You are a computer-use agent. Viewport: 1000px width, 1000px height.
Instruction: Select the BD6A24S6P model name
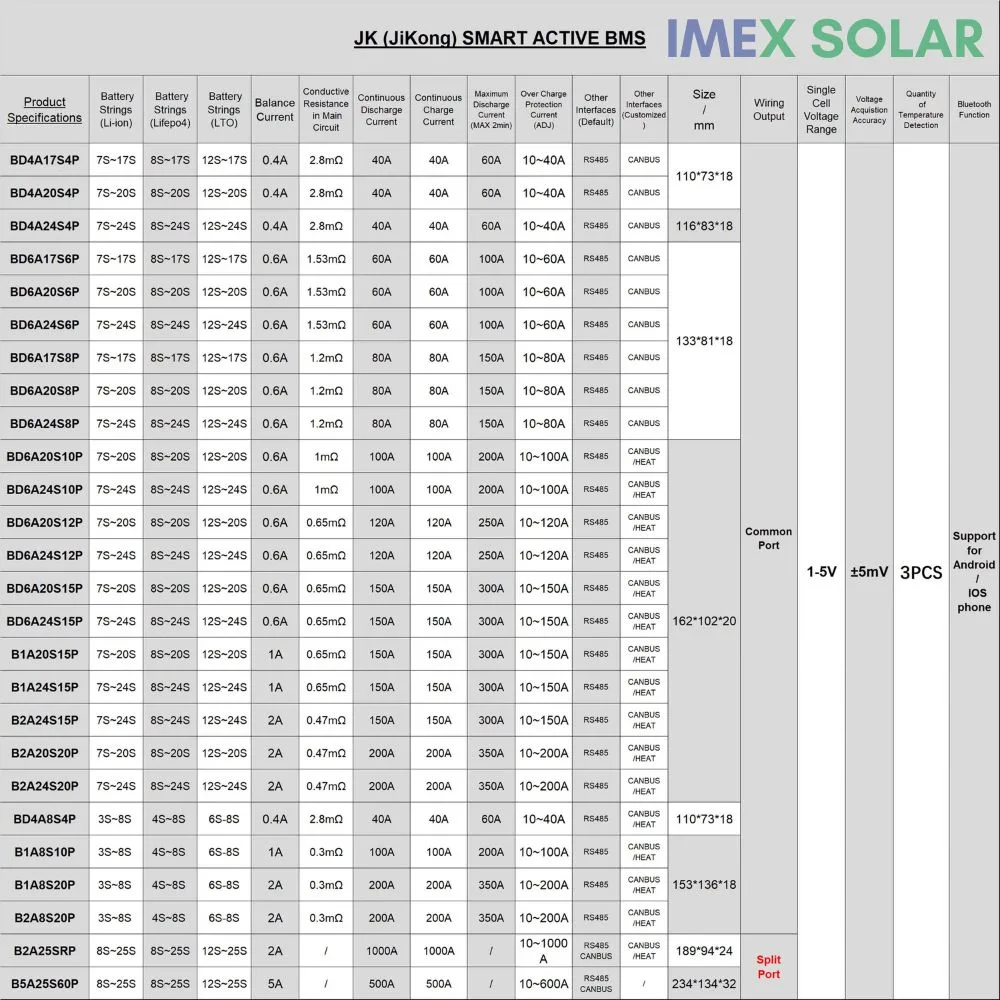point(45,325)
